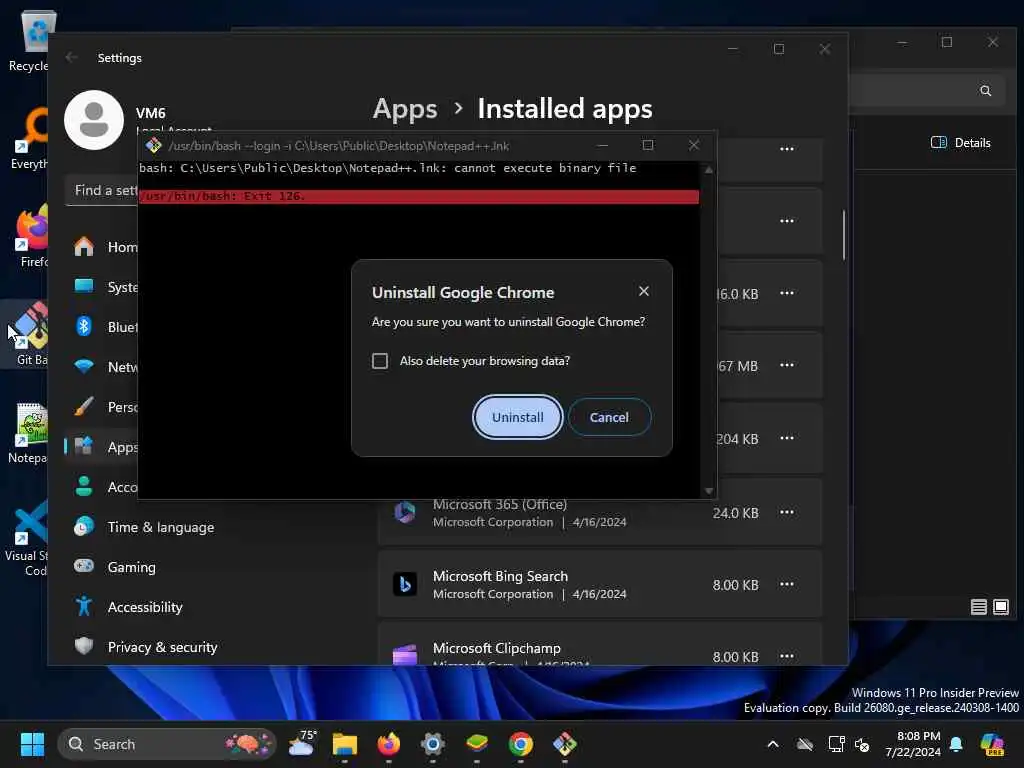Viewport: 1024px width, 768px height.
Task: Switch to list view in background window
Action: [978, 607]
